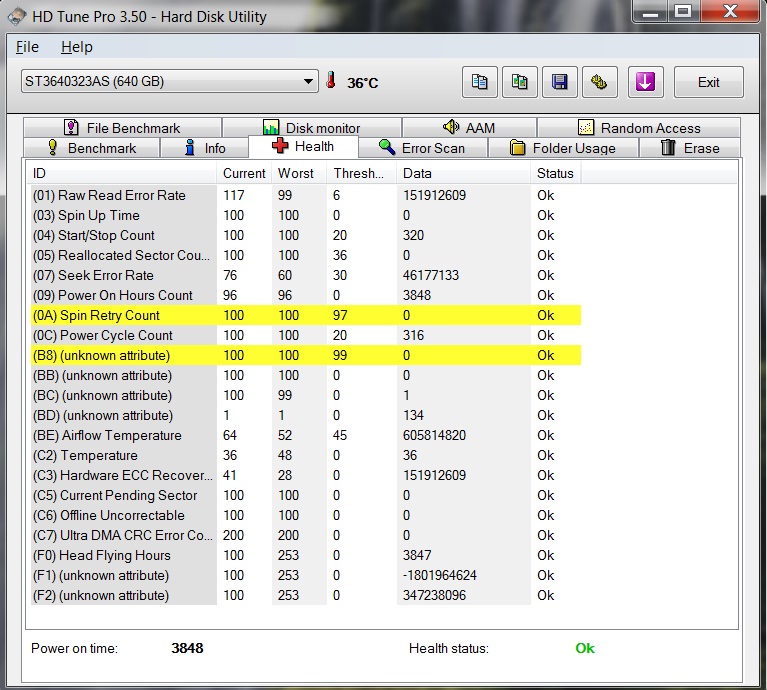Select the (F2) unknown attribute row
Viewport: 767px width, 690px height.
tap(306, 596)
